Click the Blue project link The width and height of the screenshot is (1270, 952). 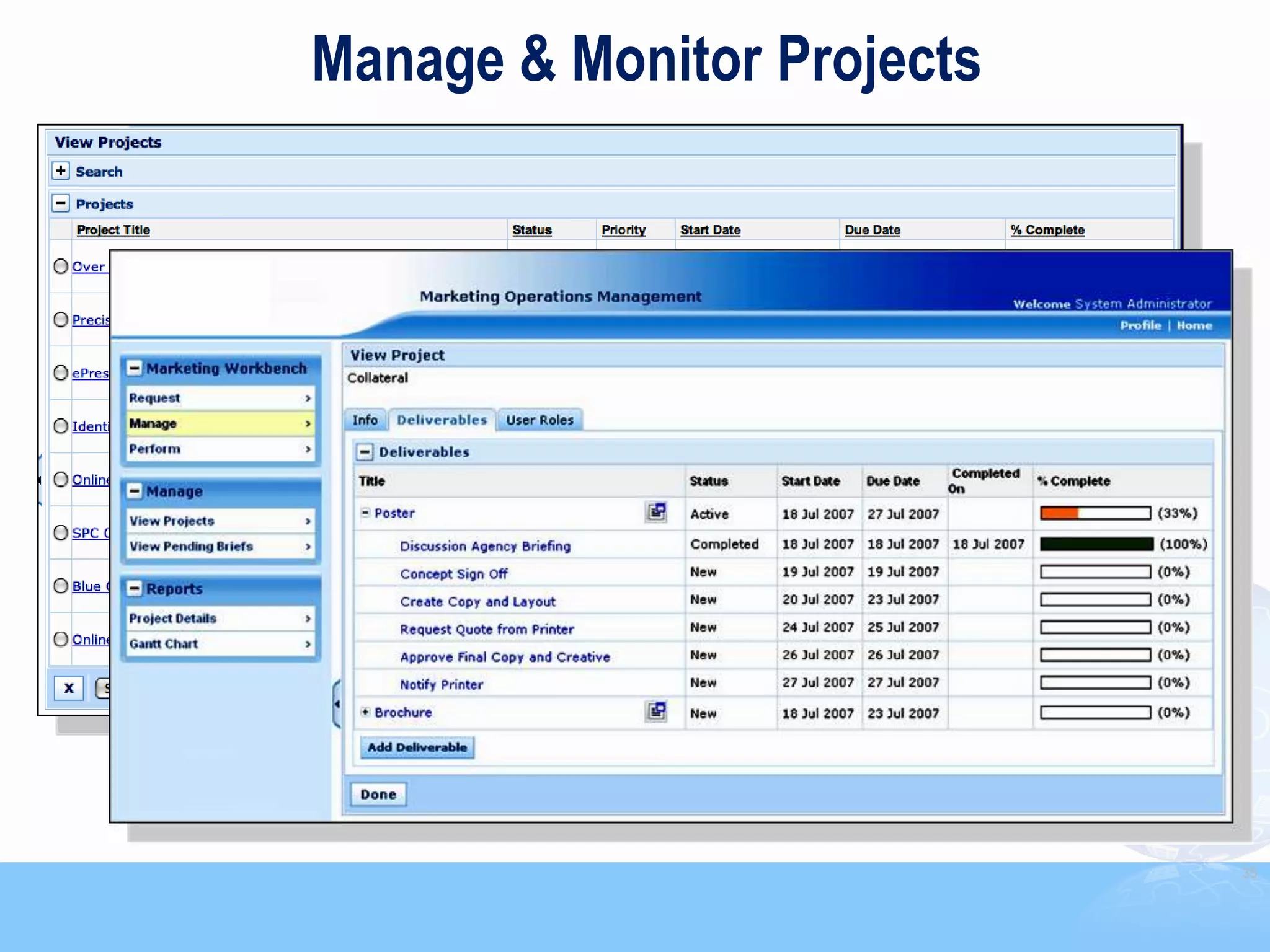pos(91,586)
